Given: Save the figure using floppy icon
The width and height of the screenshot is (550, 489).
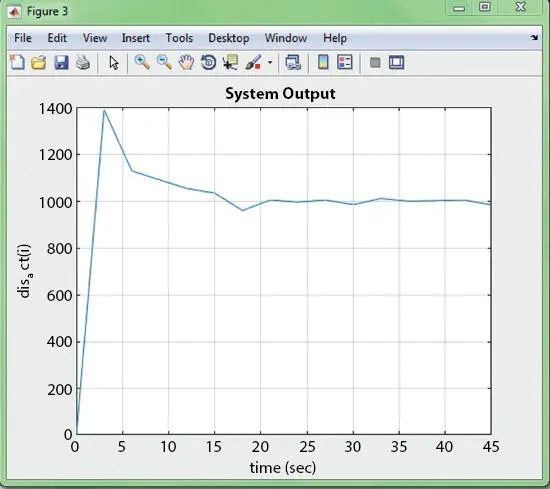Looking at the screenshot, I should [x=61, y=62].
